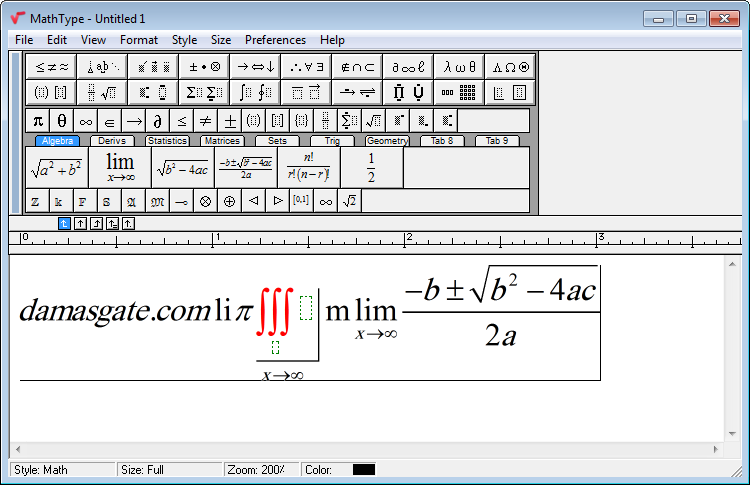Open the subscript and superscript templates palette
Screen dimensions: 750x485
pos(153,92)
